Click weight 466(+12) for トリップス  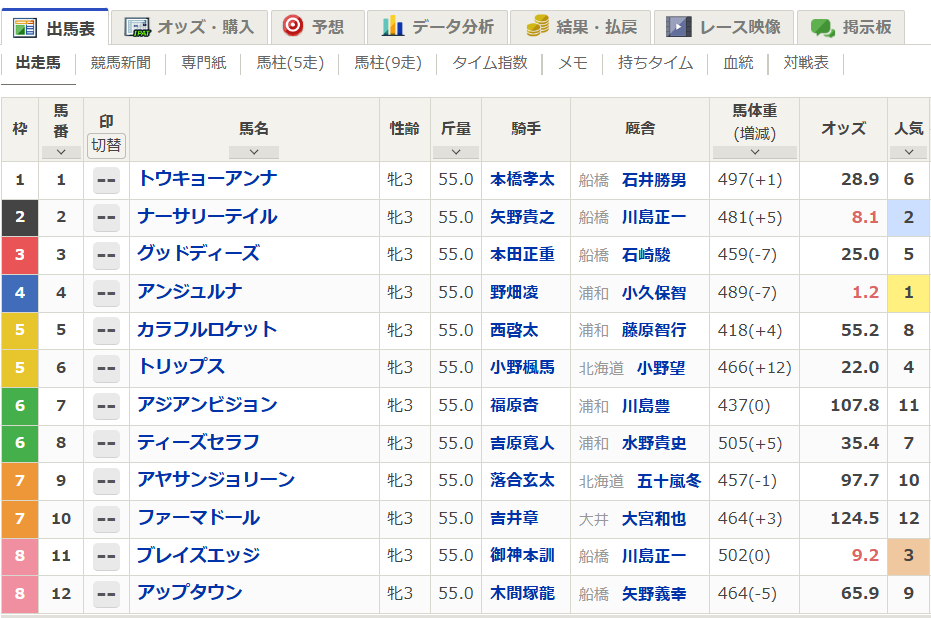point(755,367)
